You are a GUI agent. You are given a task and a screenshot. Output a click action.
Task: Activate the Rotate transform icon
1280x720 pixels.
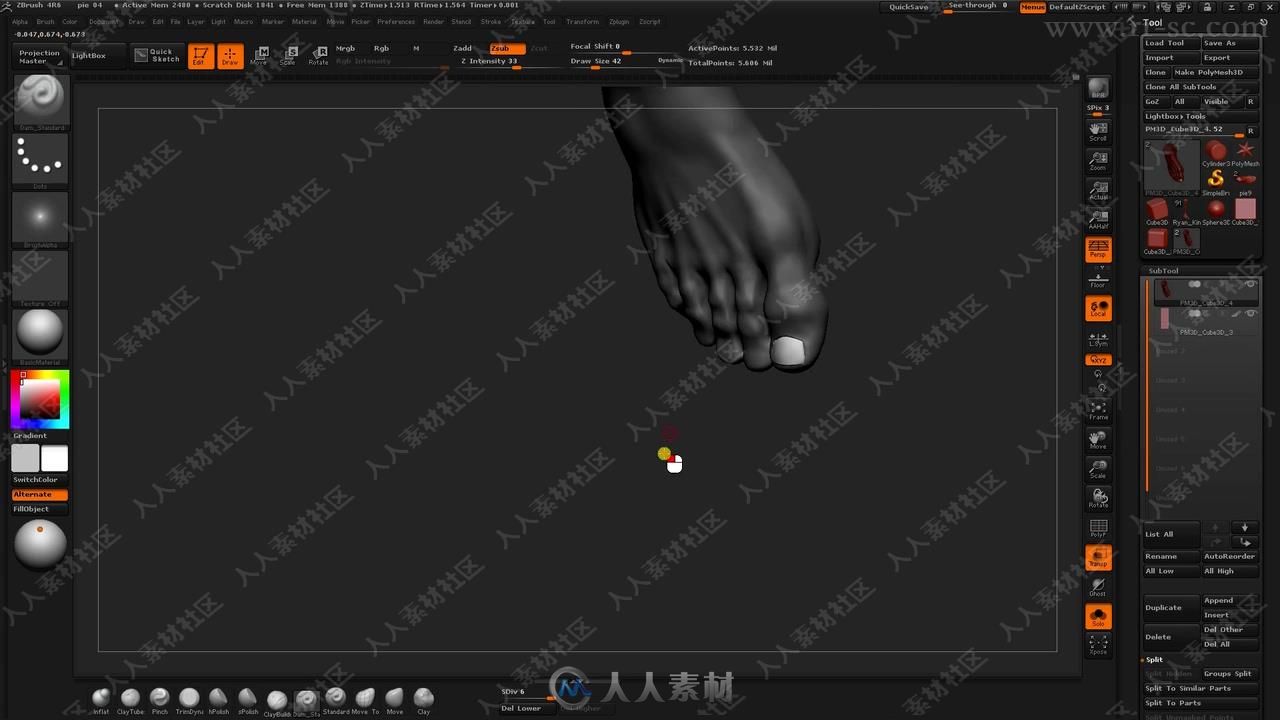(318, 56)
